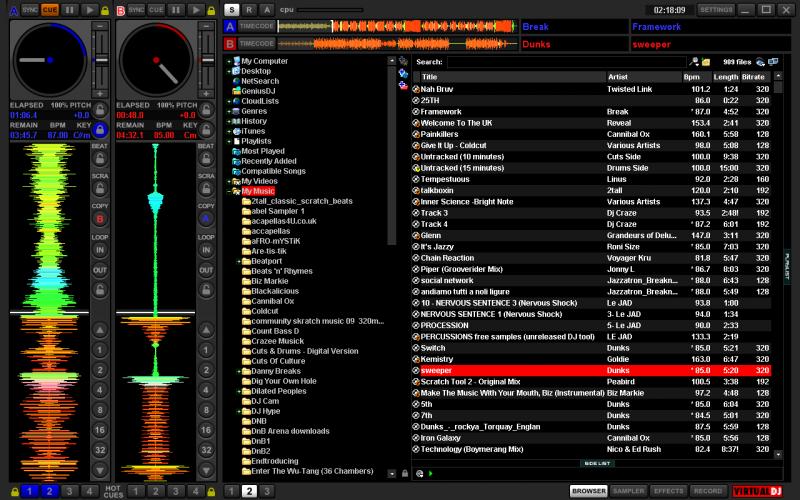
Task: Toggle deck B yellow padlock
Action: coord(211,10)
